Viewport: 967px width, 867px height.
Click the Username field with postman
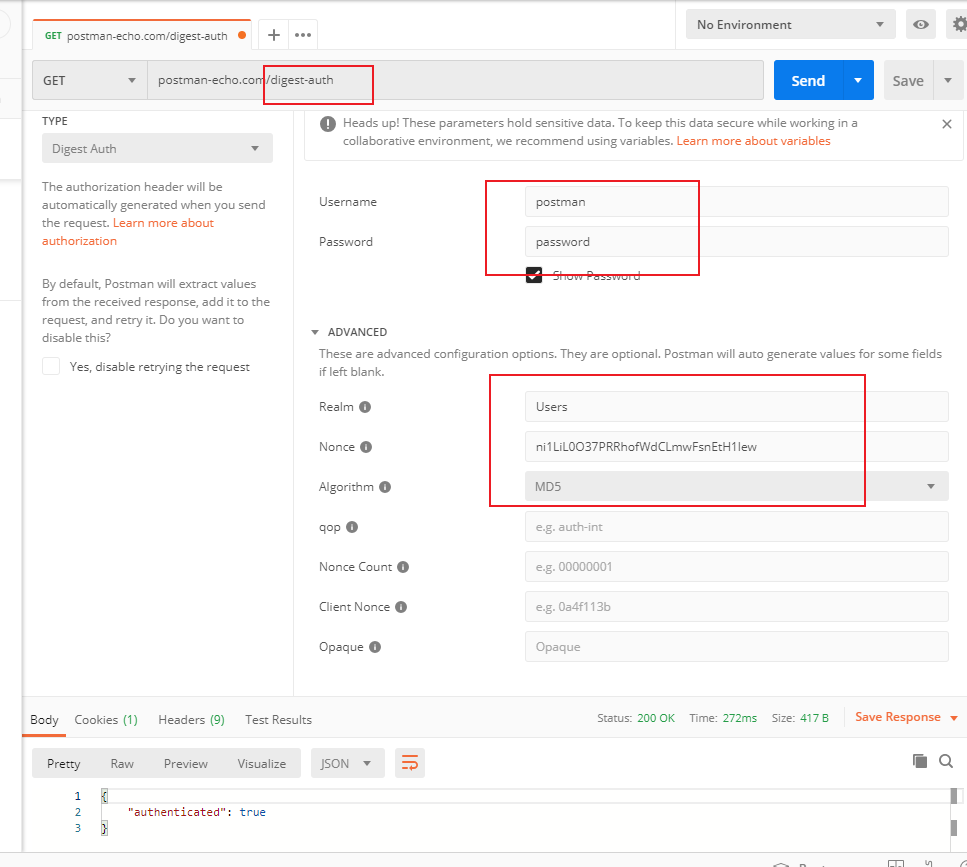tap(736, 202)
